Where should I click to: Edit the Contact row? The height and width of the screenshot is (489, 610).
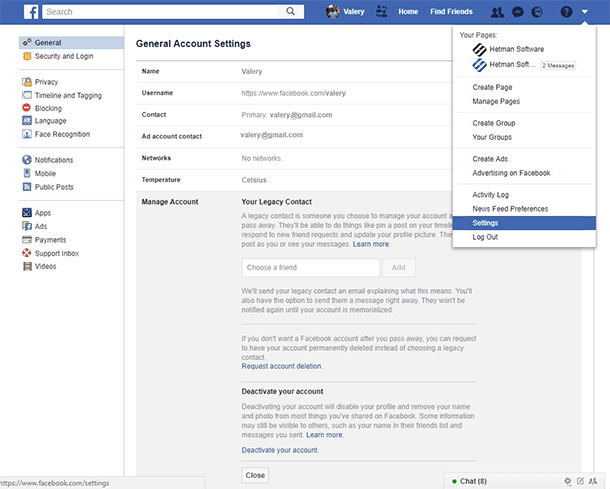pos(294,115)
